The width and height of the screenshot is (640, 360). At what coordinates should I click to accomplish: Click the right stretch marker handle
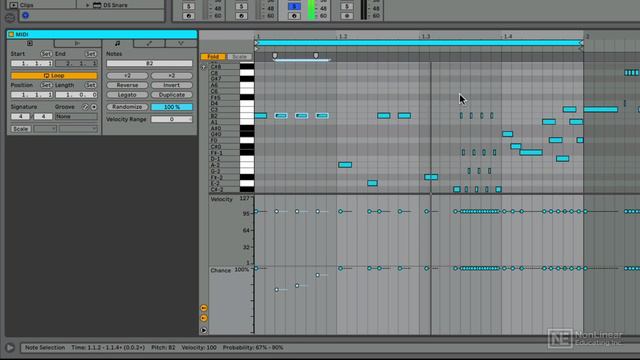pos(316,55)
